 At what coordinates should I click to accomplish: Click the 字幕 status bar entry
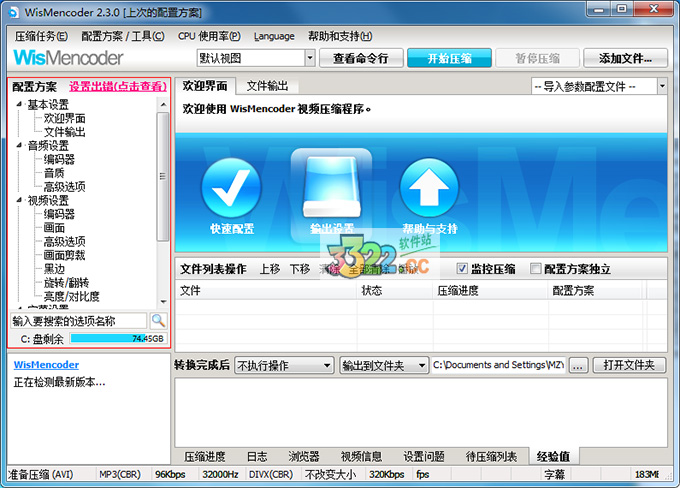click(x=555, y=475)
